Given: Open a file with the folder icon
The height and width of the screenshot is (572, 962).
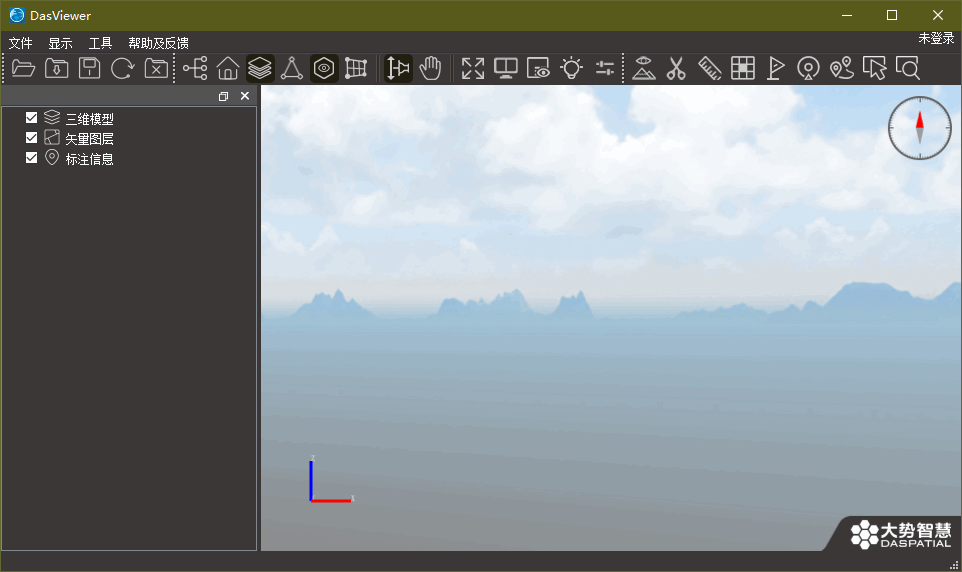Looking at the screenshot, I should (x=23, y=68).
